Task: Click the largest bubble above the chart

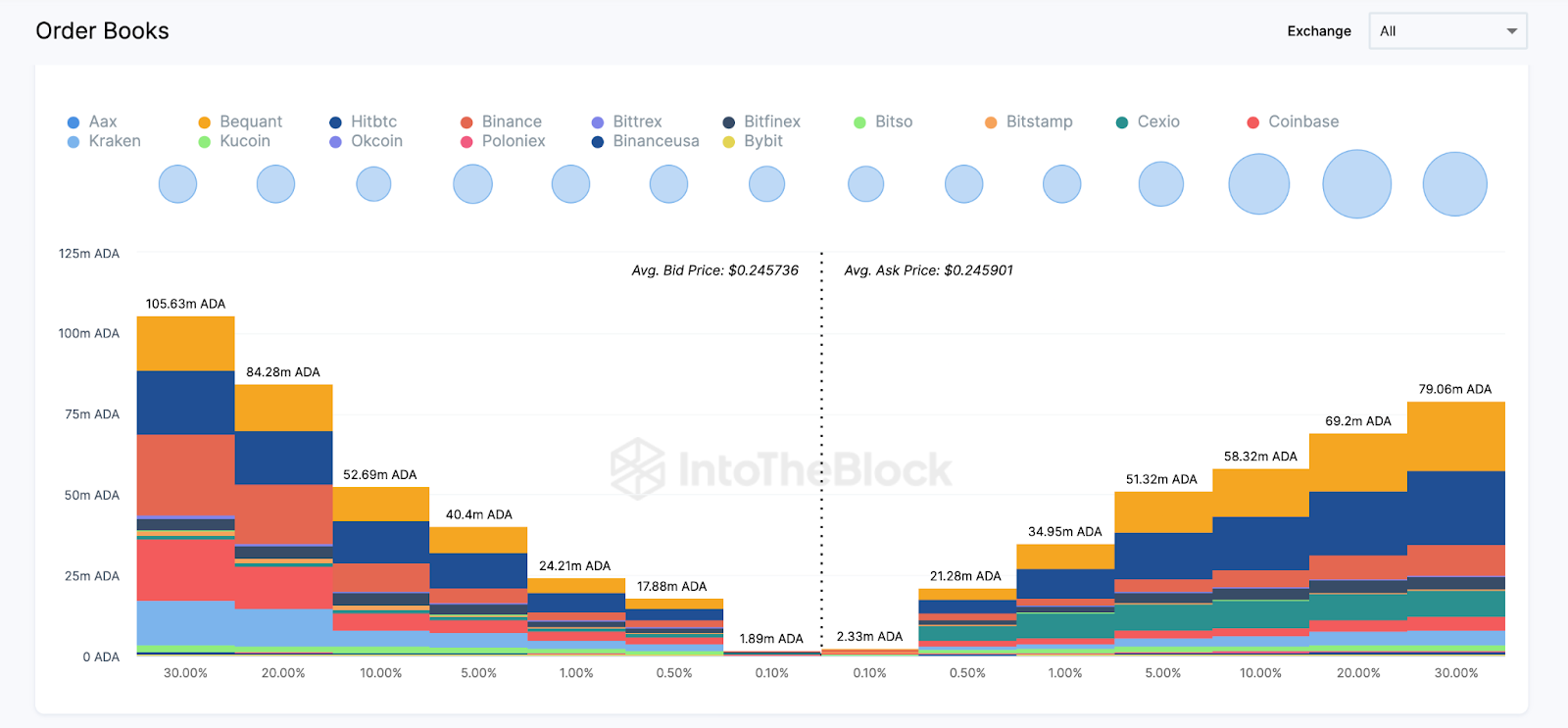Action: pyautogui.click(x=1357, y=184)
